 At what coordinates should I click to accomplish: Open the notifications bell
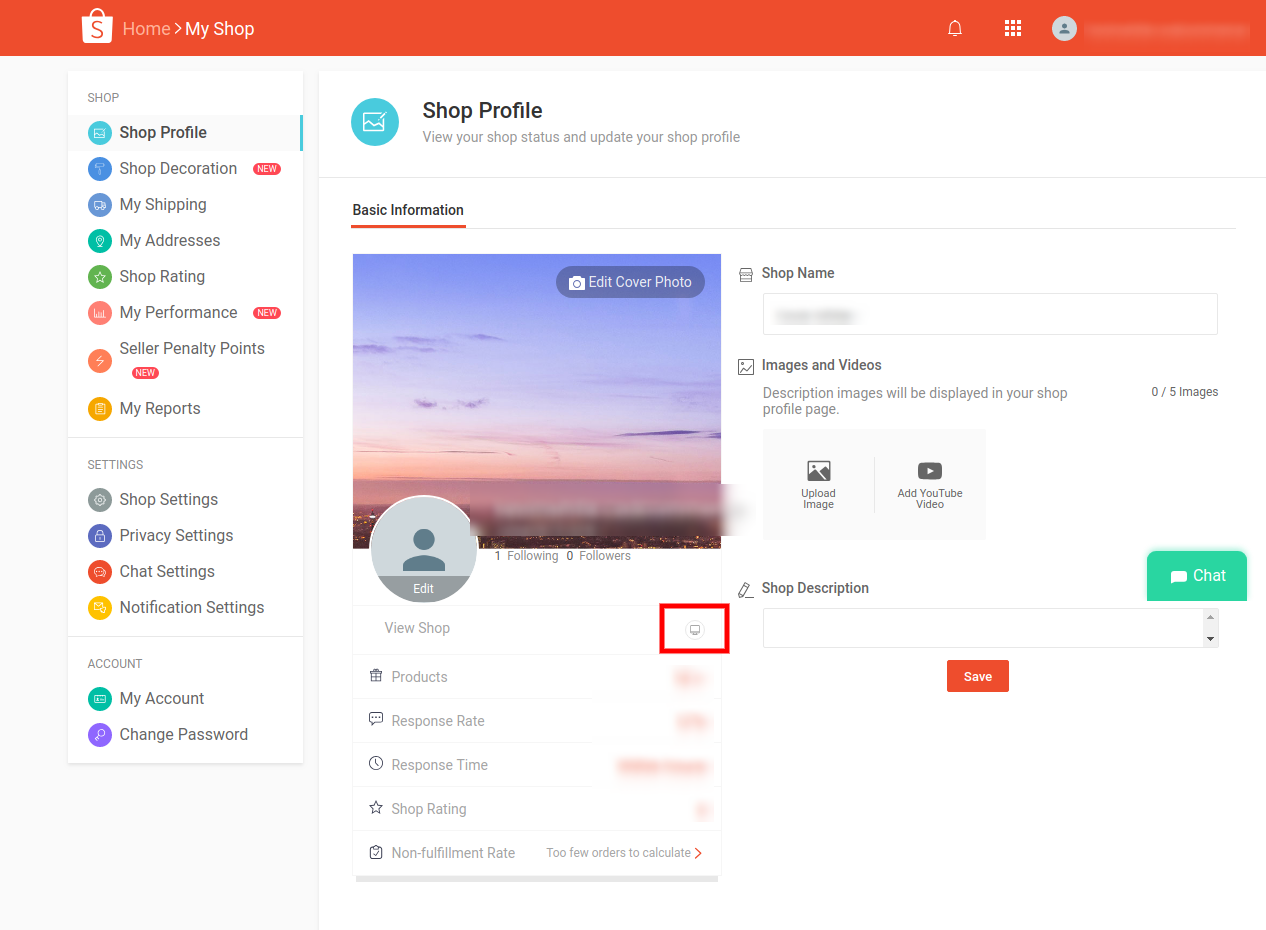(x=955, y=28)
